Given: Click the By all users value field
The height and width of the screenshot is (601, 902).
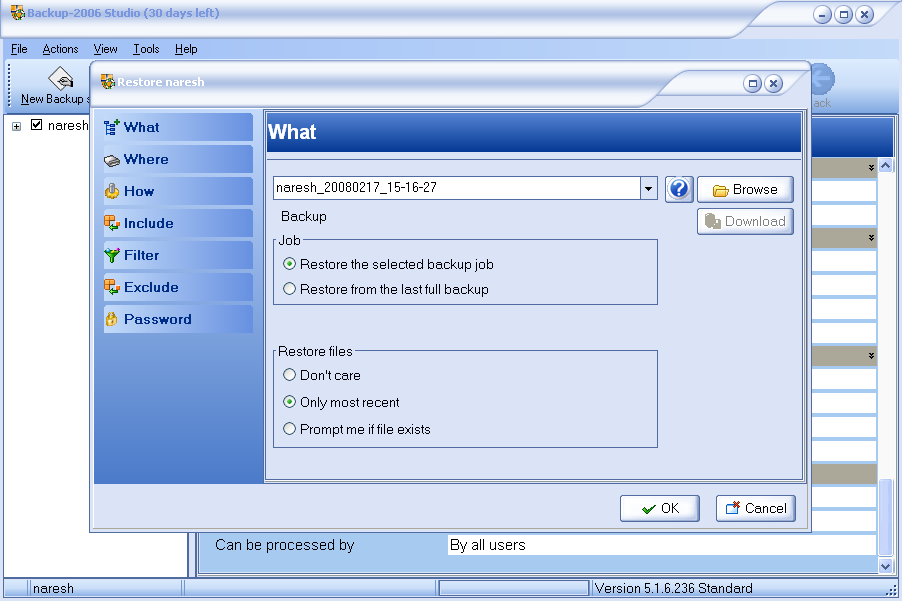Looking at the screenshot, I should pos(662,545).
